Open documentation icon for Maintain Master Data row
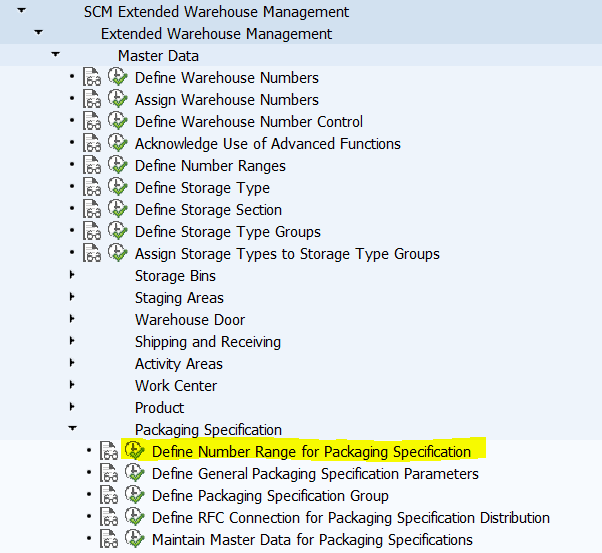The height and width of the screenshot is (553, 602). click(109, 539)
